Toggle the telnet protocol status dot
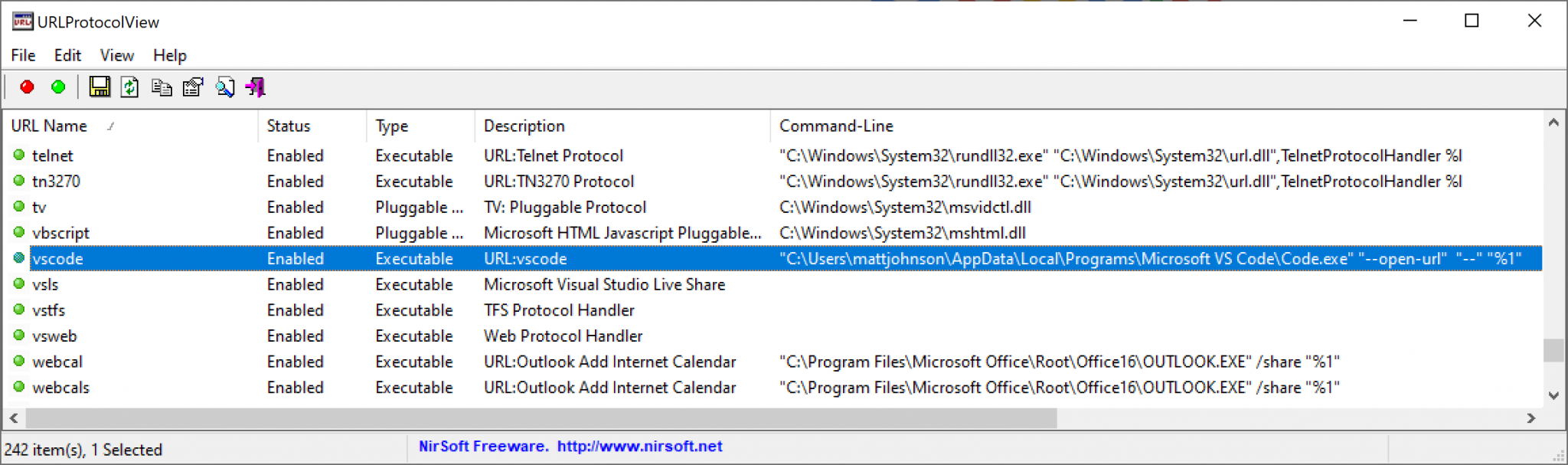 (x=18, y=156)
